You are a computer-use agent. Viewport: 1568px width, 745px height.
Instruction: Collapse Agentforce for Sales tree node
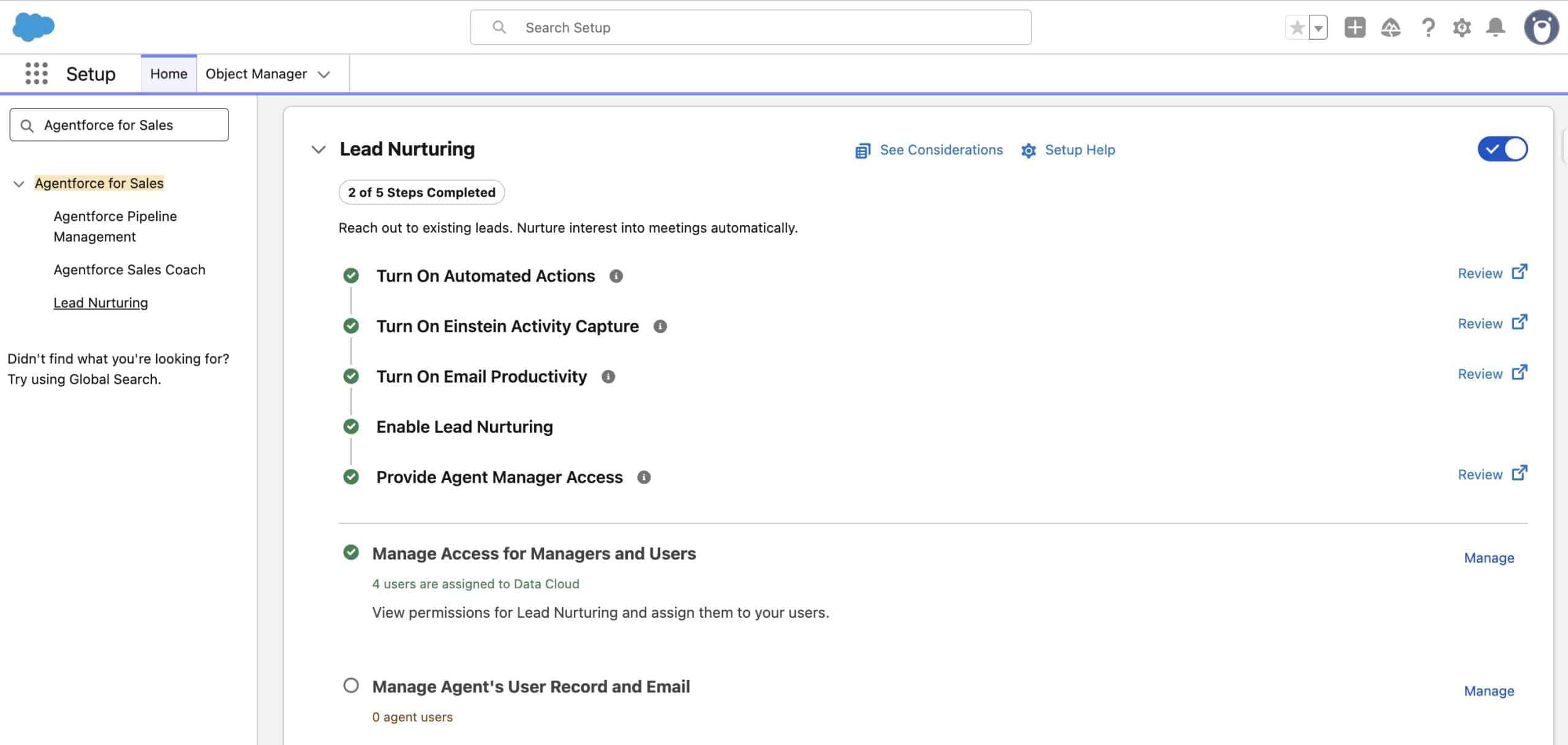[19, 184]
